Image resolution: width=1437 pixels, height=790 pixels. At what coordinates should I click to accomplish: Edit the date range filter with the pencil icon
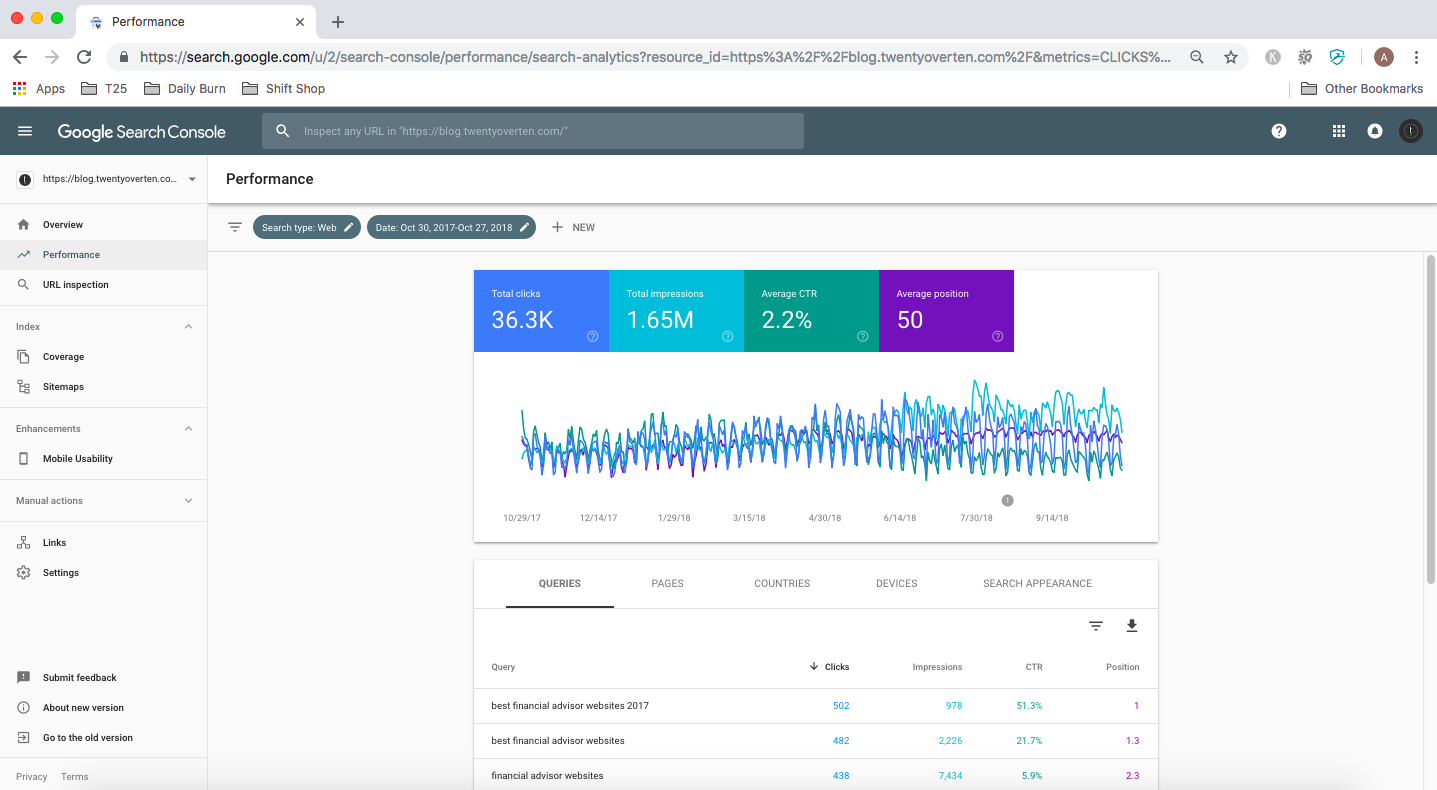524,227
